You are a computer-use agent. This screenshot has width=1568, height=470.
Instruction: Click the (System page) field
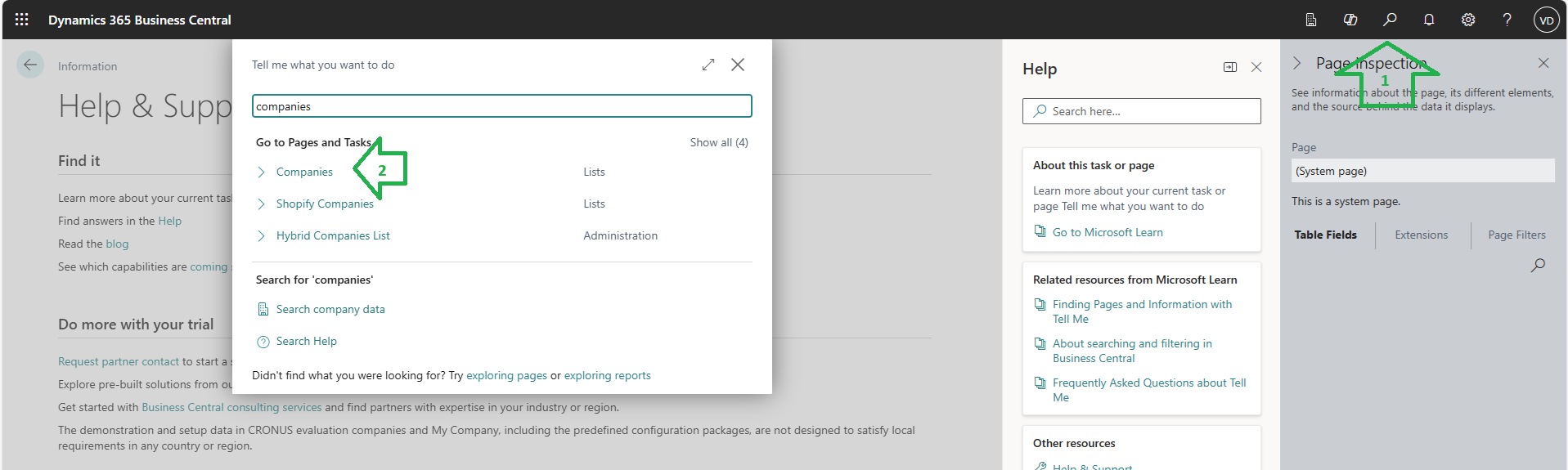click(1422, 171)
